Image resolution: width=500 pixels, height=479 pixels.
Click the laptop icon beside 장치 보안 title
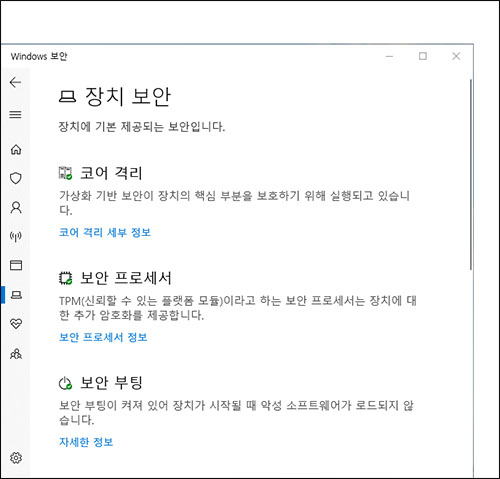point(68,97)
